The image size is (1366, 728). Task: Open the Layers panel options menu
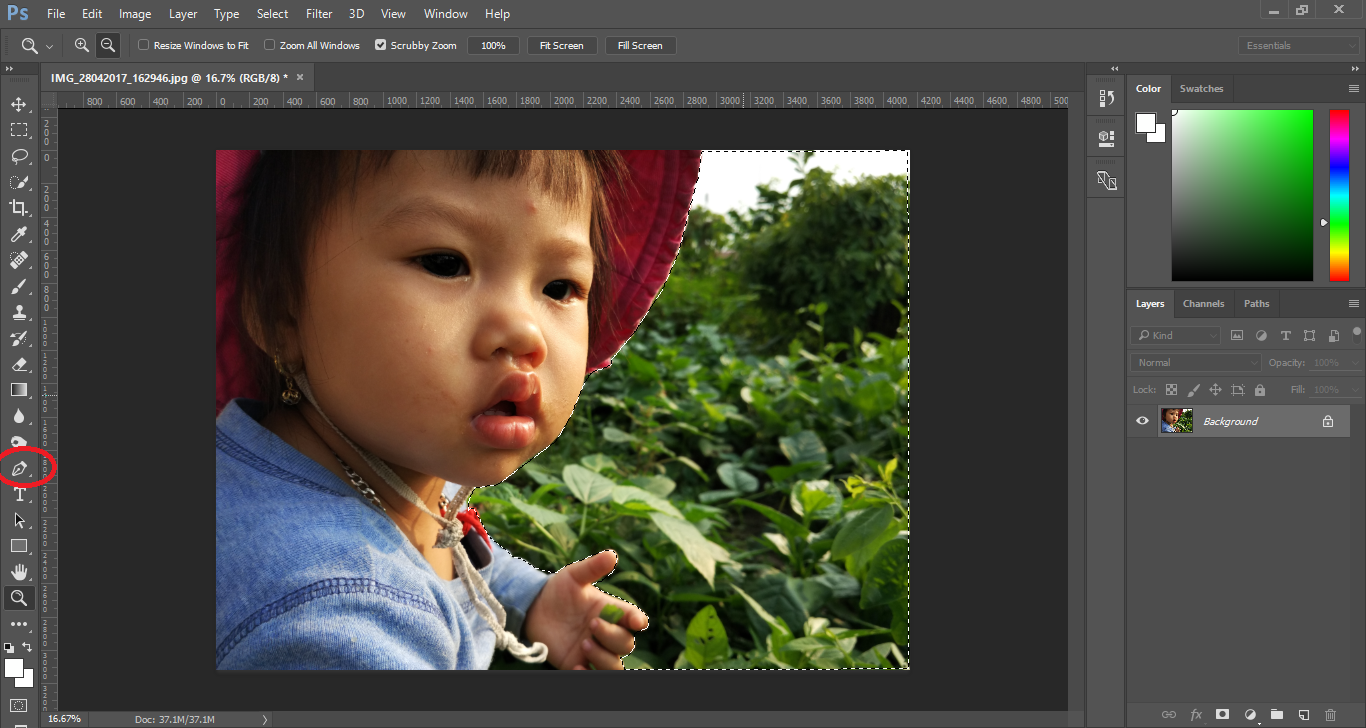1354,304
